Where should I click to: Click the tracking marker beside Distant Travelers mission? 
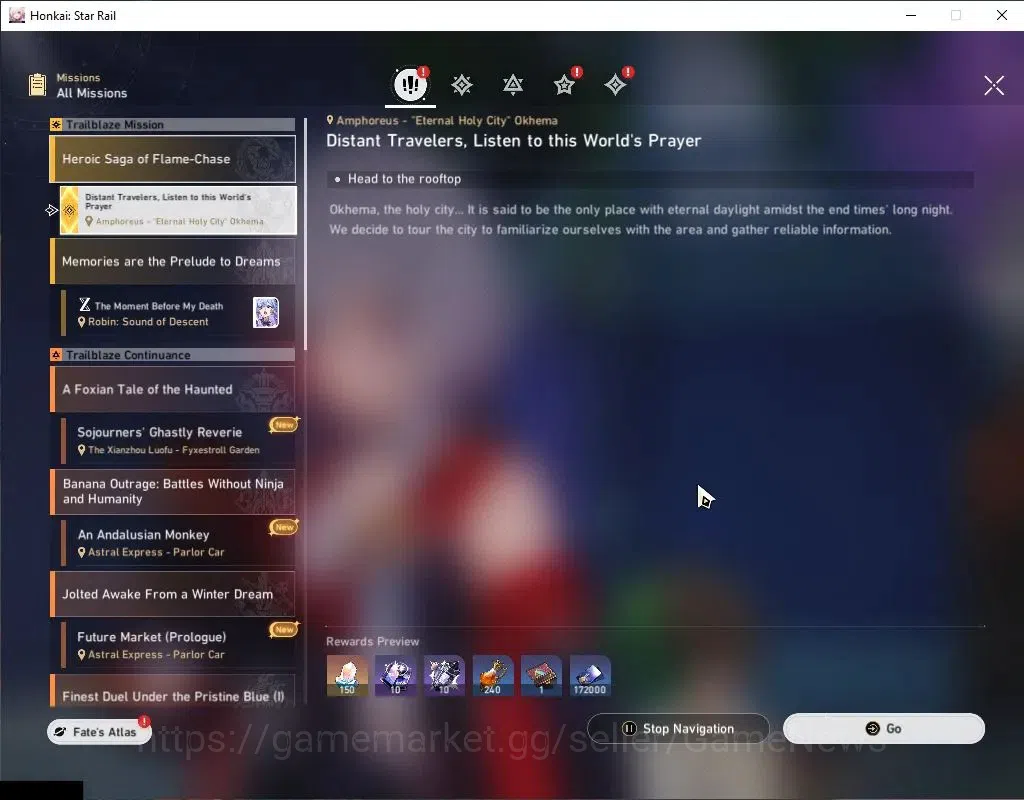[52, 210]
